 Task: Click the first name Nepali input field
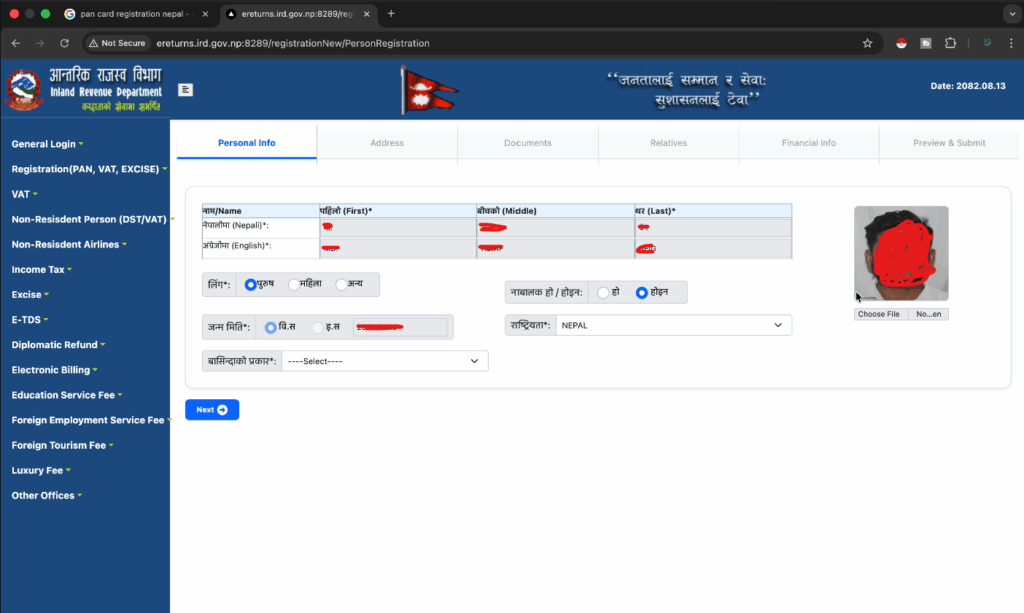397,228
